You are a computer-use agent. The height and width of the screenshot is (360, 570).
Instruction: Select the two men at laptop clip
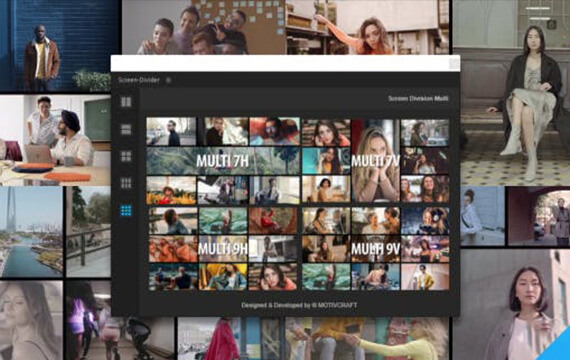tap(55, 140)
